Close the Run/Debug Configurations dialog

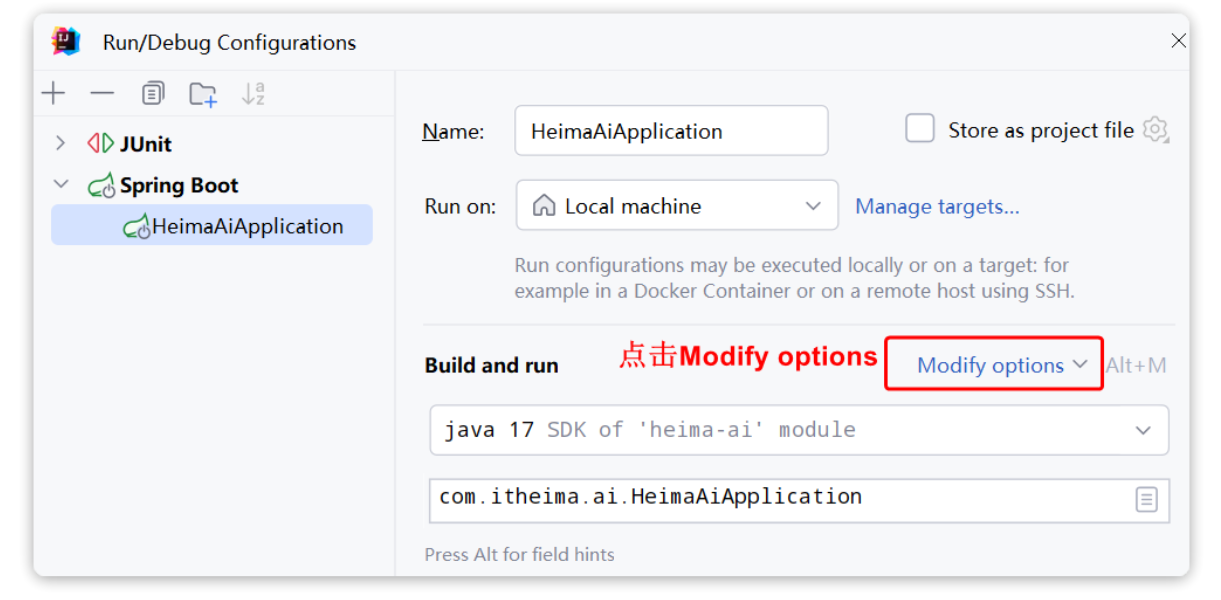coord(1178,41)
